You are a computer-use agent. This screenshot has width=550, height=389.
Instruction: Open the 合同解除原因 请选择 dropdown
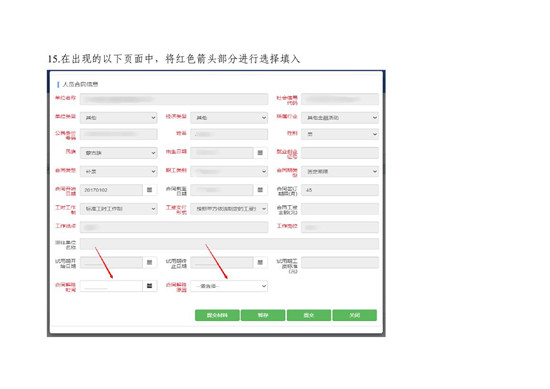229,286
